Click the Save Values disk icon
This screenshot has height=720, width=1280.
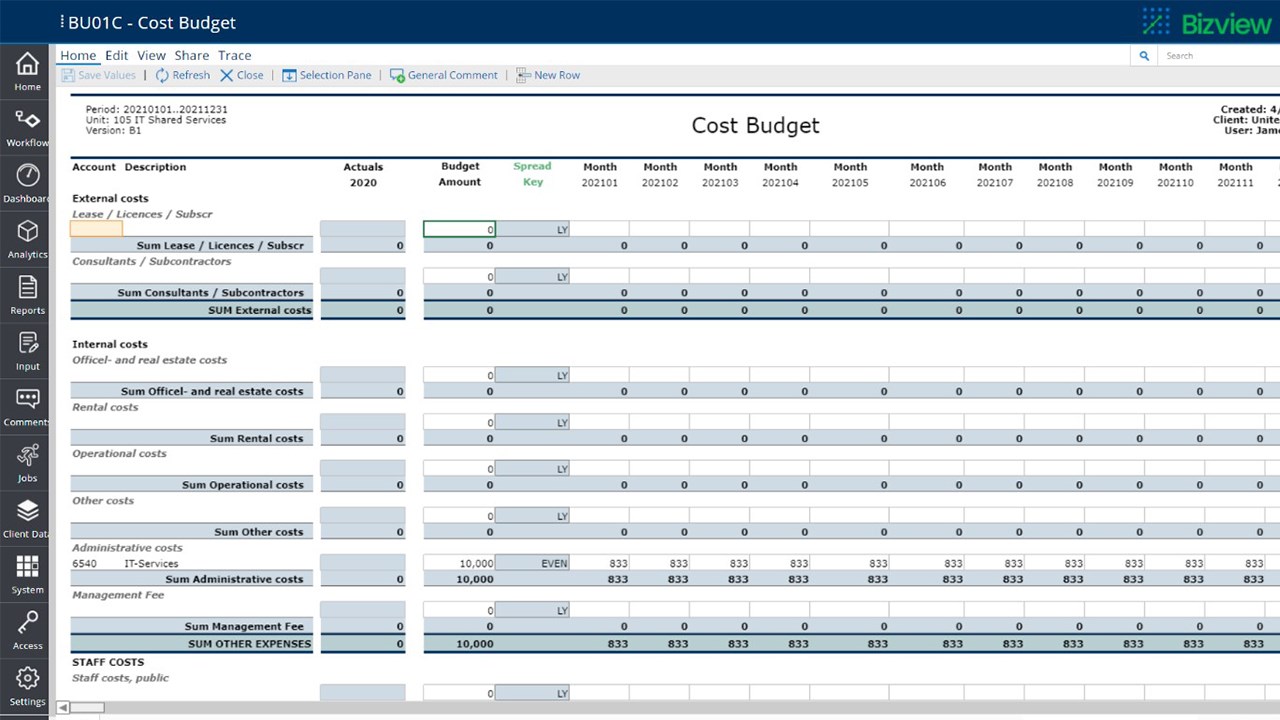68,75
